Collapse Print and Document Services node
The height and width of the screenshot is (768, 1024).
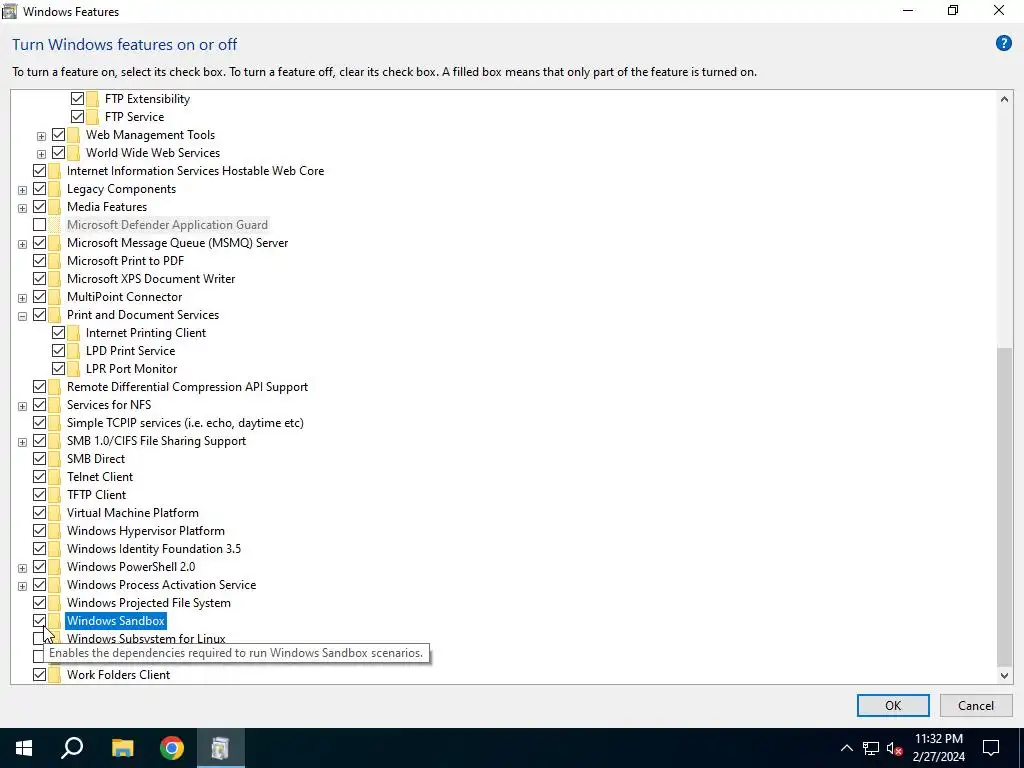22,316
